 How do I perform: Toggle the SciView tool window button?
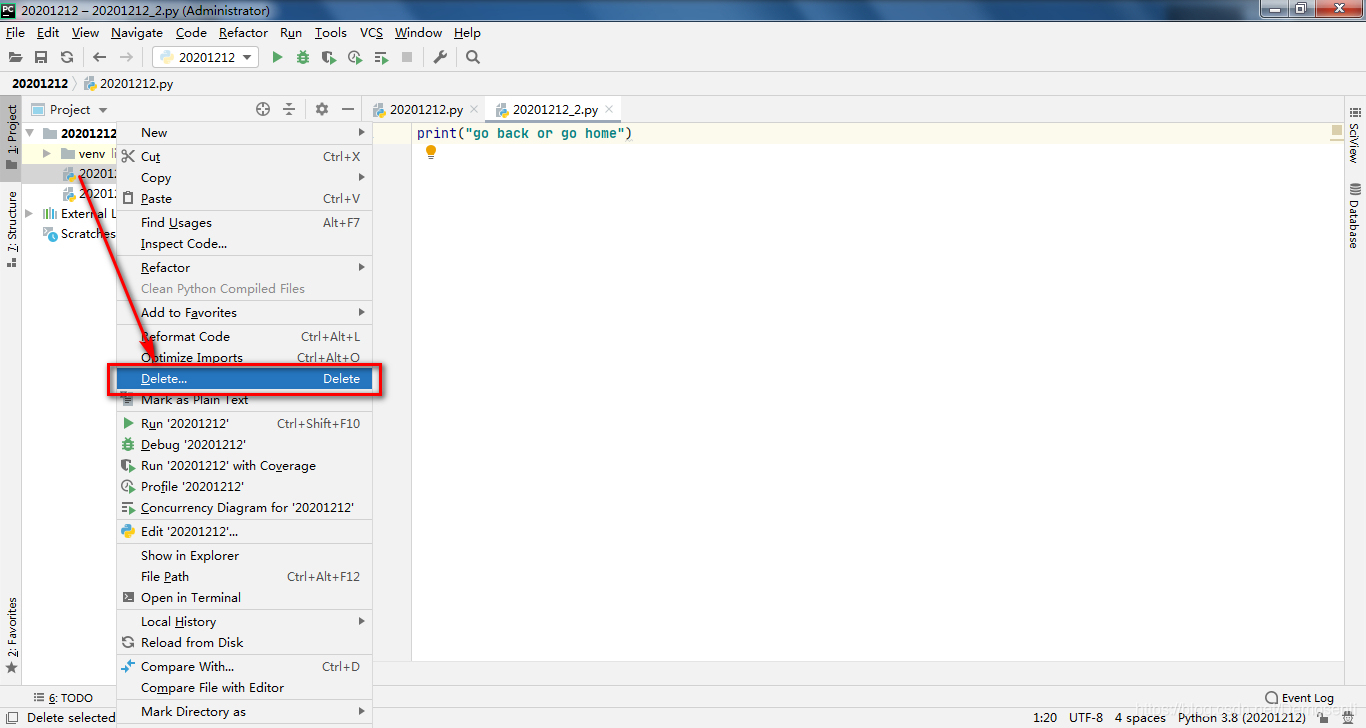[1355, 136]
